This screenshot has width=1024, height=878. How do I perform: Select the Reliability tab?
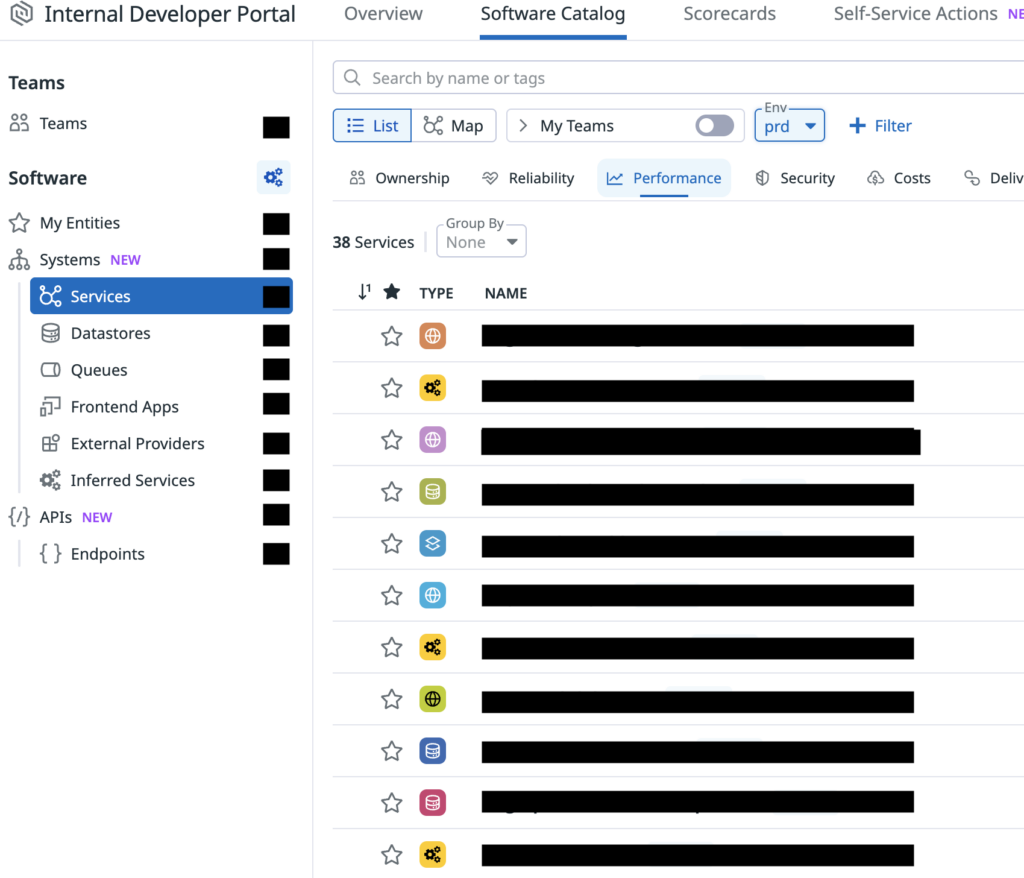[528, 178]
